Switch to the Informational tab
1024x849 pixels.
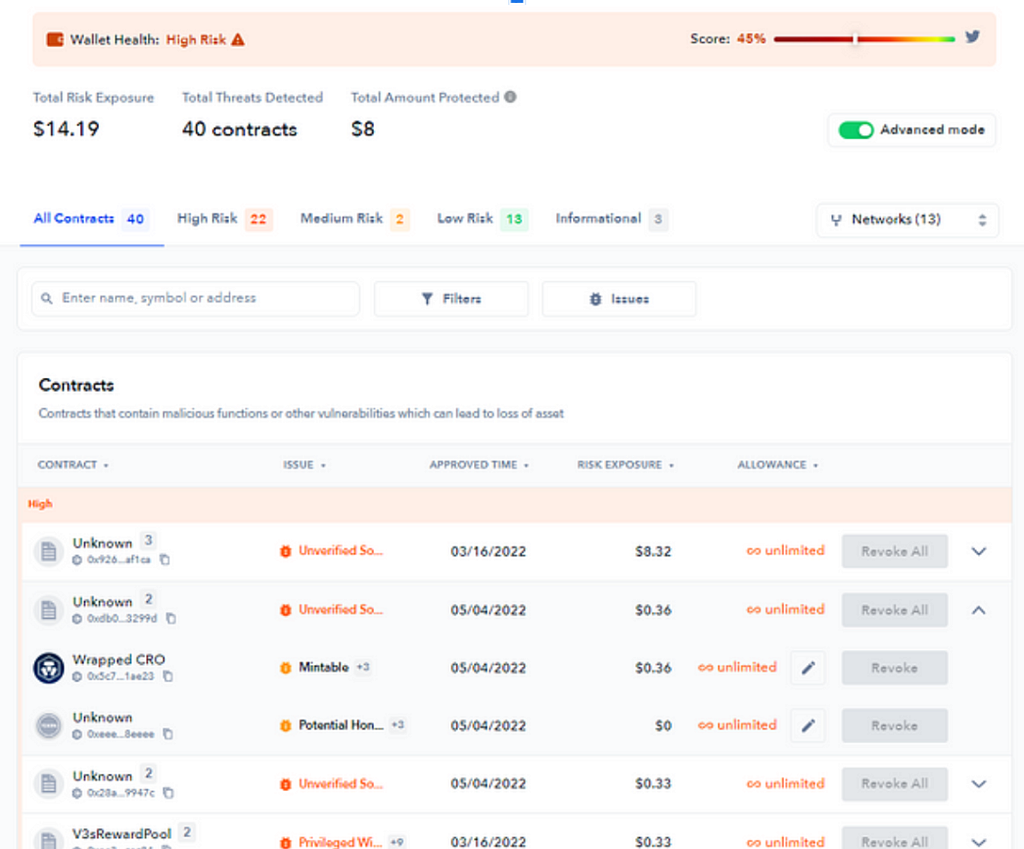pos(611,219)
